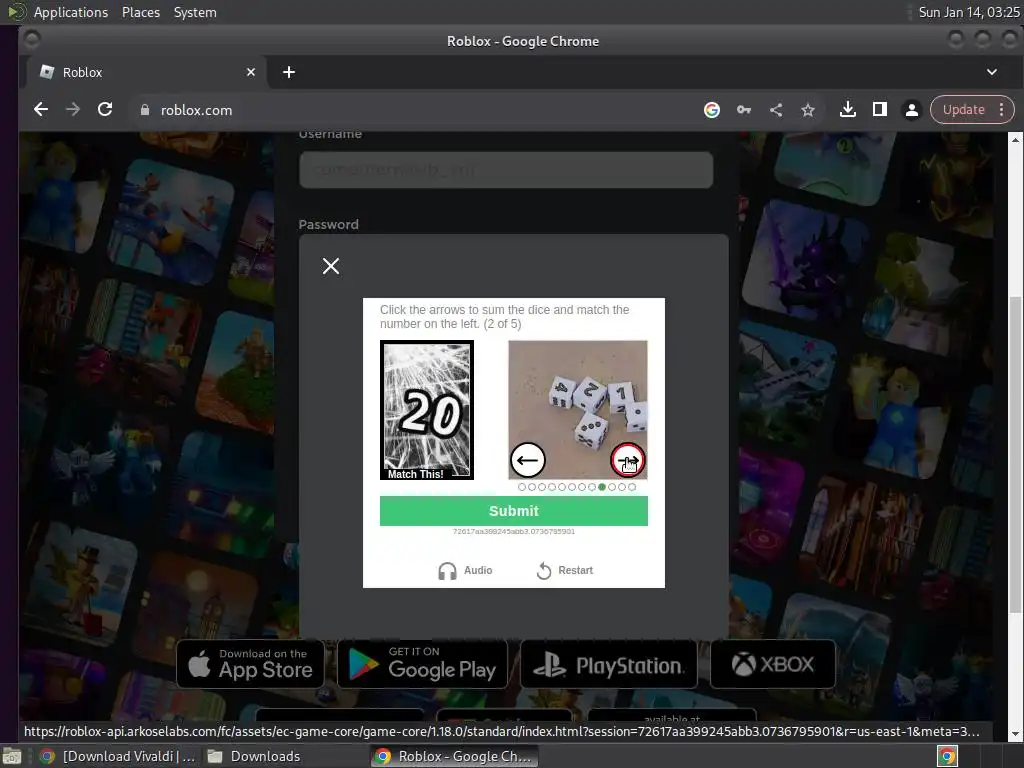Click the left arrow on dice image

click(527, 460)
